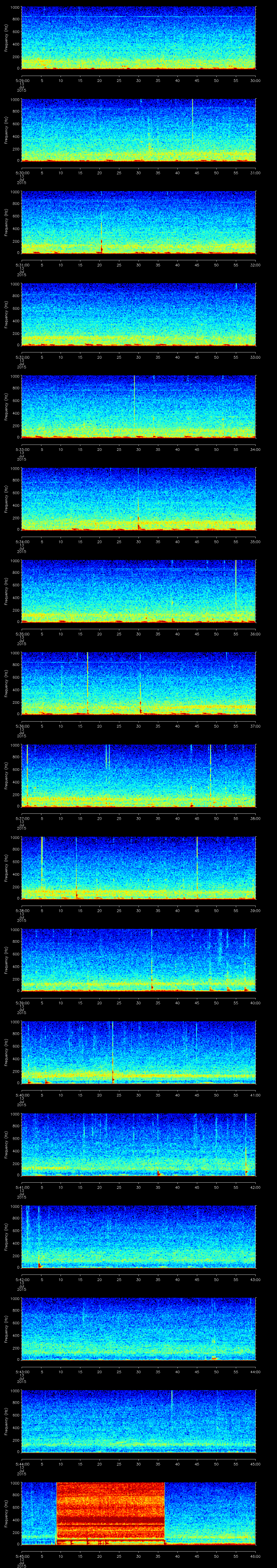Click the 5:43:00 start time label
The image size is (277, 1568).
point(22,1371)
